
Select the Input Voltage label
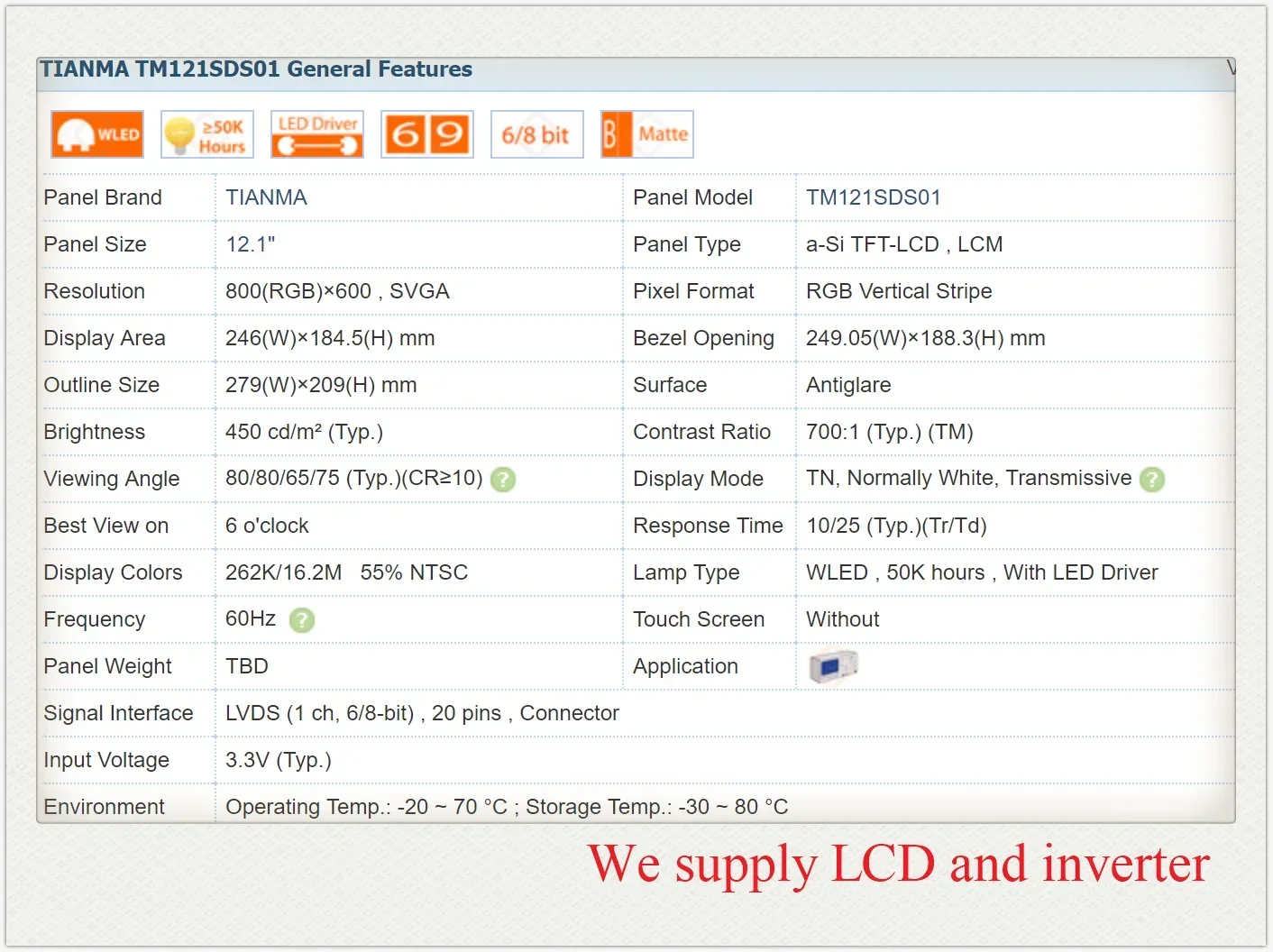106,760
